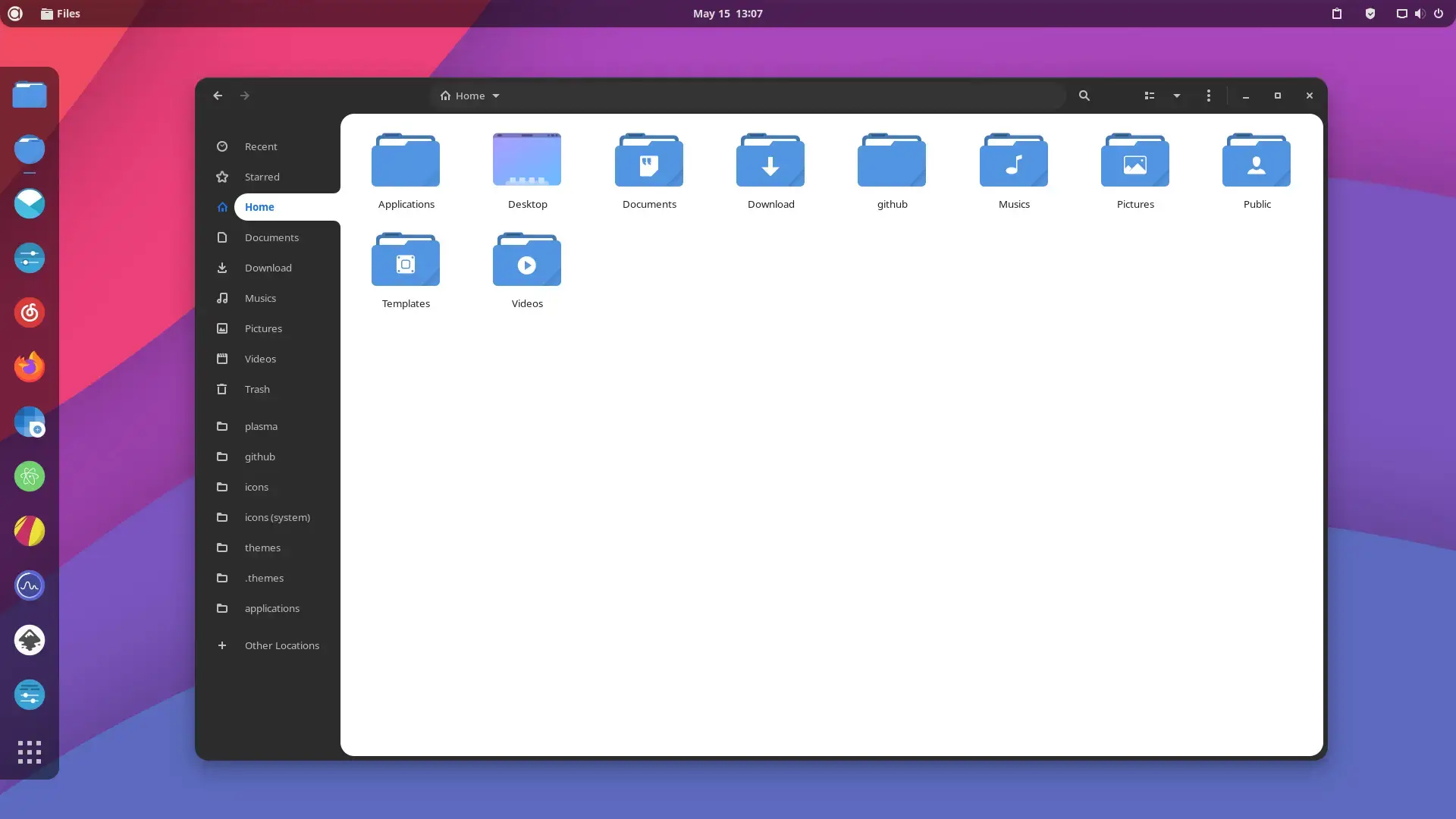The height and width of the screenshot is (819, 1456).
Task: Switch between list and grid view
Action: [x=1149, y=96]
